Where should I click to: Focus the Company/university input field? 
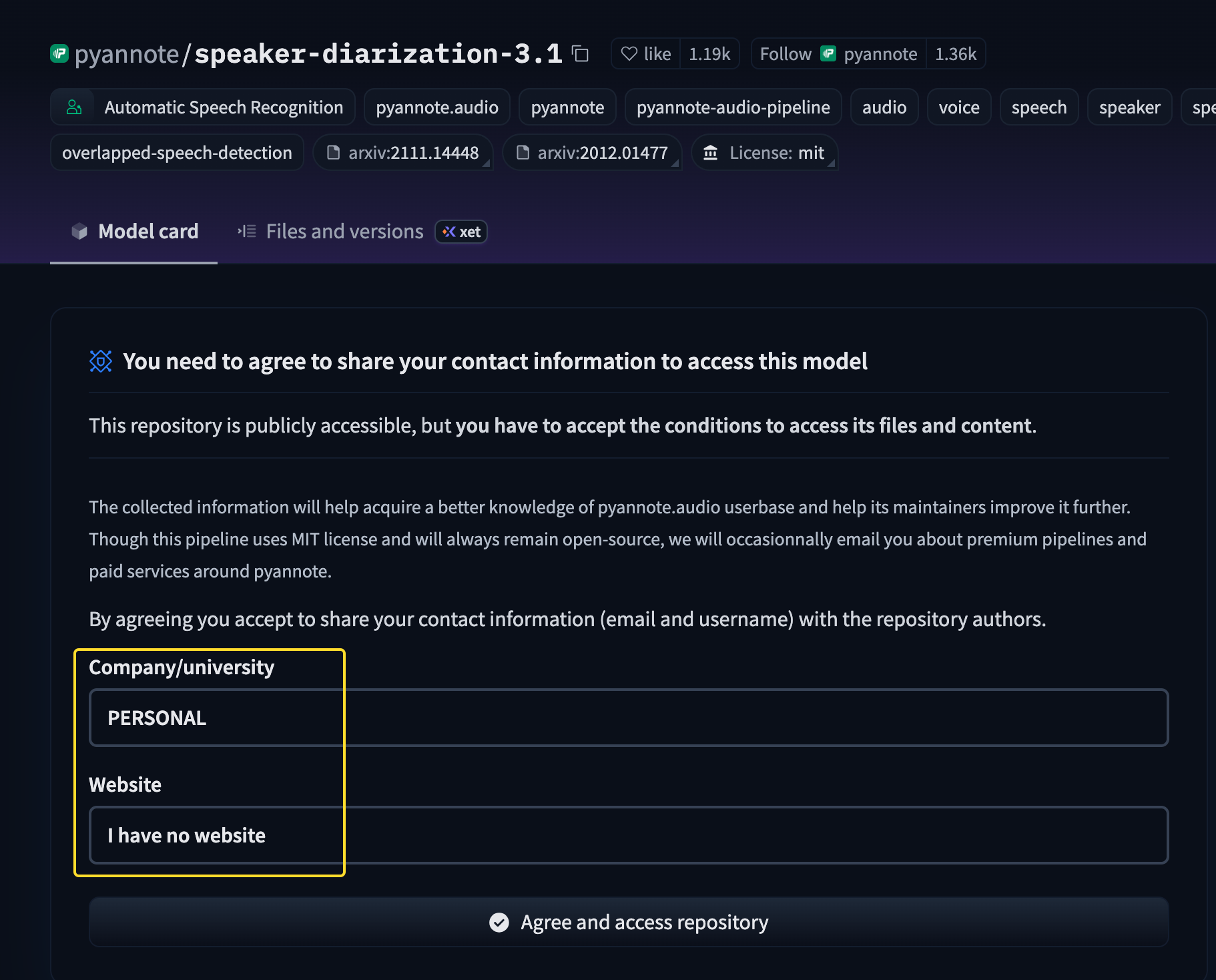pyautogui.click(x=629, y=718)
